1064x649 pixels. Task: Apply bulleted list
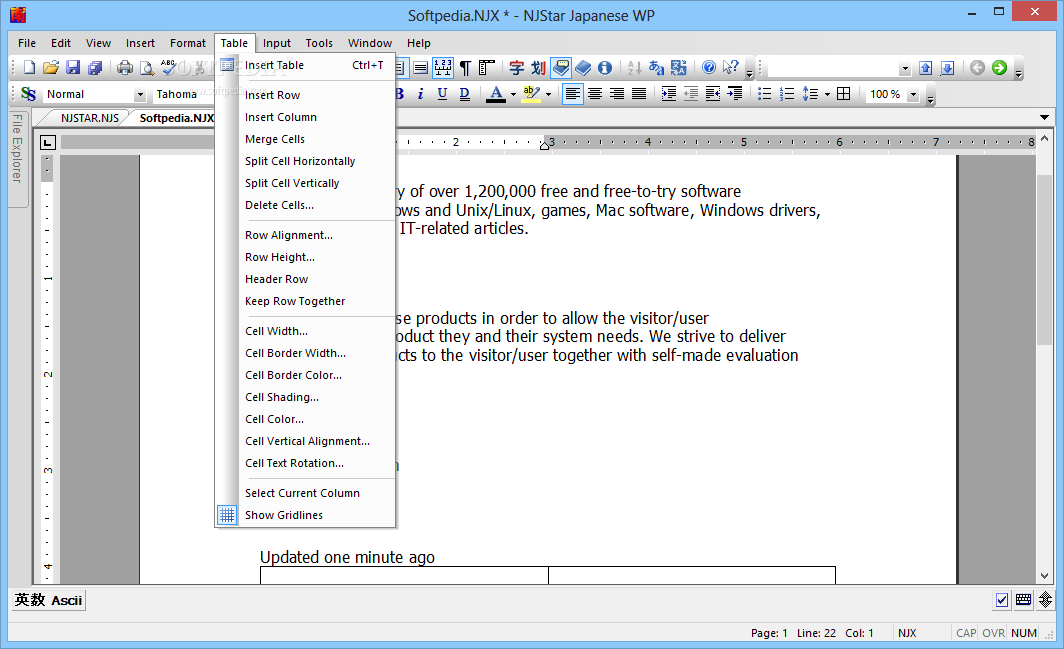(x=765, y=94)
